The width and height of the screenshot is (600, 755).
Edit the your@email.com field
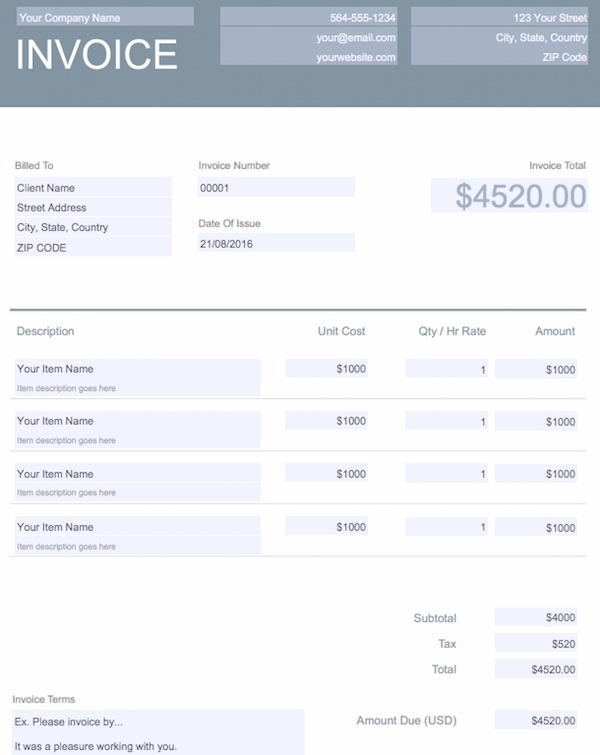pos(309,37)
